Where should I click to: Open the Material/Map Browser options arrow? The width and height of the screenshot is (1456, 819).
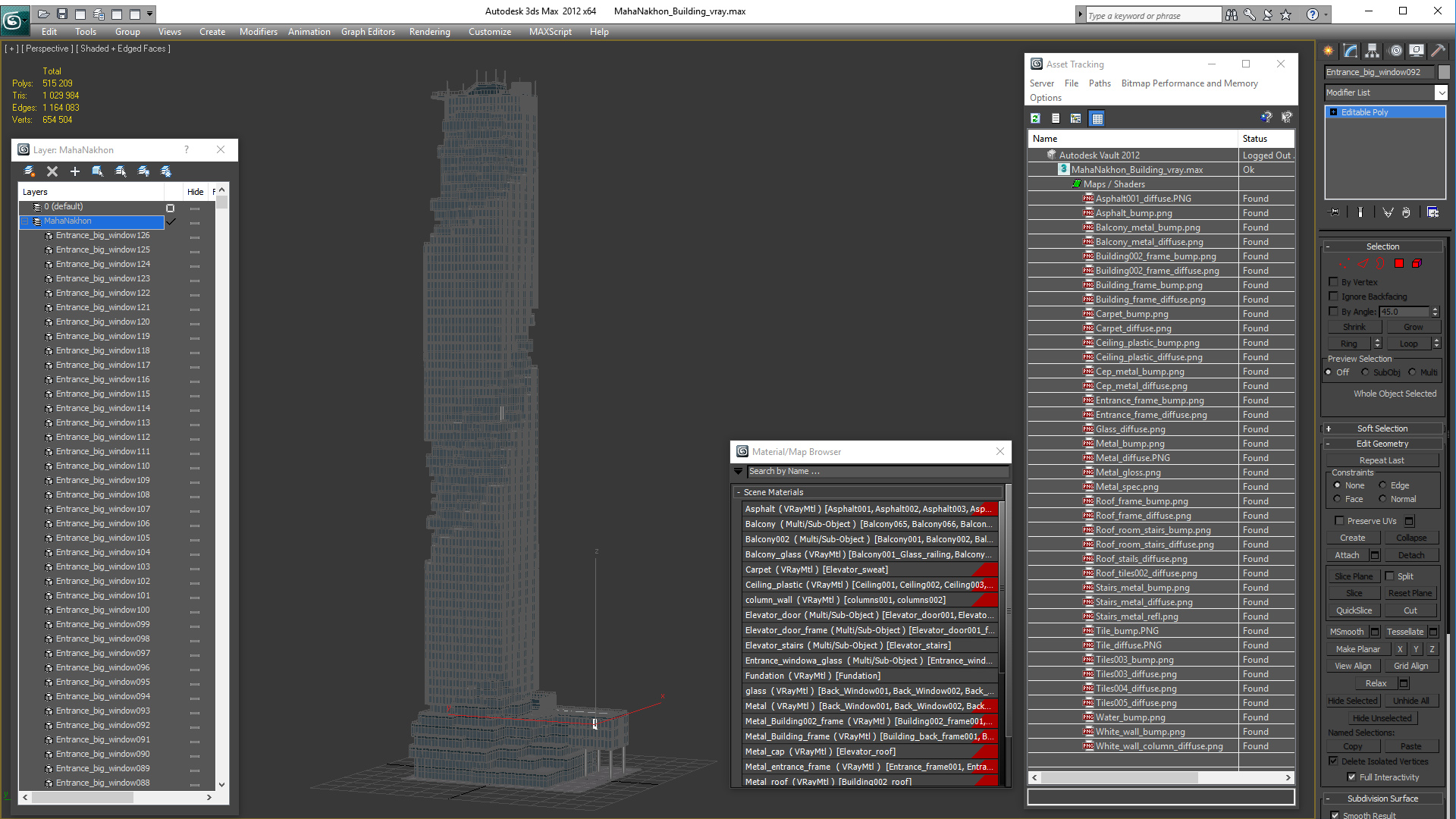[739, 472]
